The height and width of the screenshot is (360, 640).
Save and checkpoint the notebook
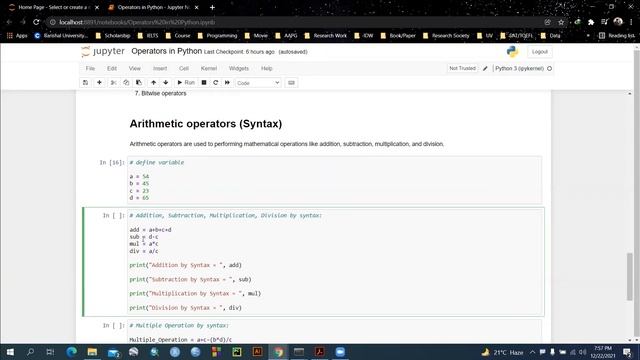pyautogui.click(x=85, y=82)
